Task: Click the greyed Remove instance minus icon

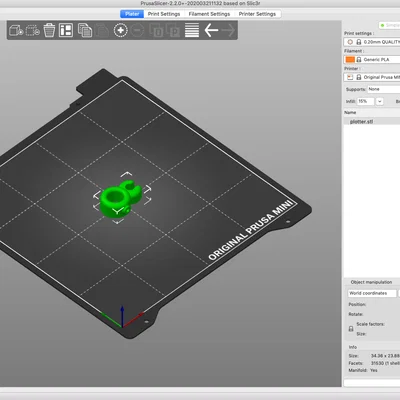Action: pyautogui.click(x=137, y=30)
